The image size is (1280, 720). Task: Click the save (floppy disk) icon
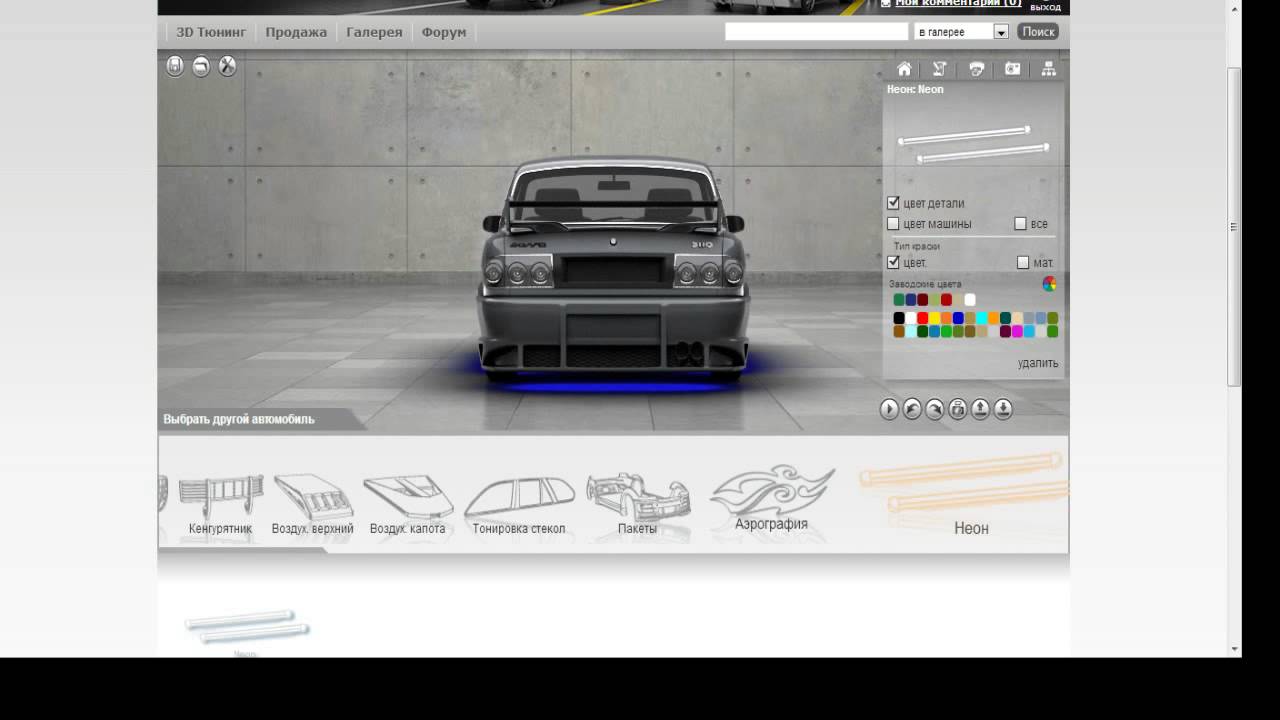pyautogui.click(x=175, y=67)
